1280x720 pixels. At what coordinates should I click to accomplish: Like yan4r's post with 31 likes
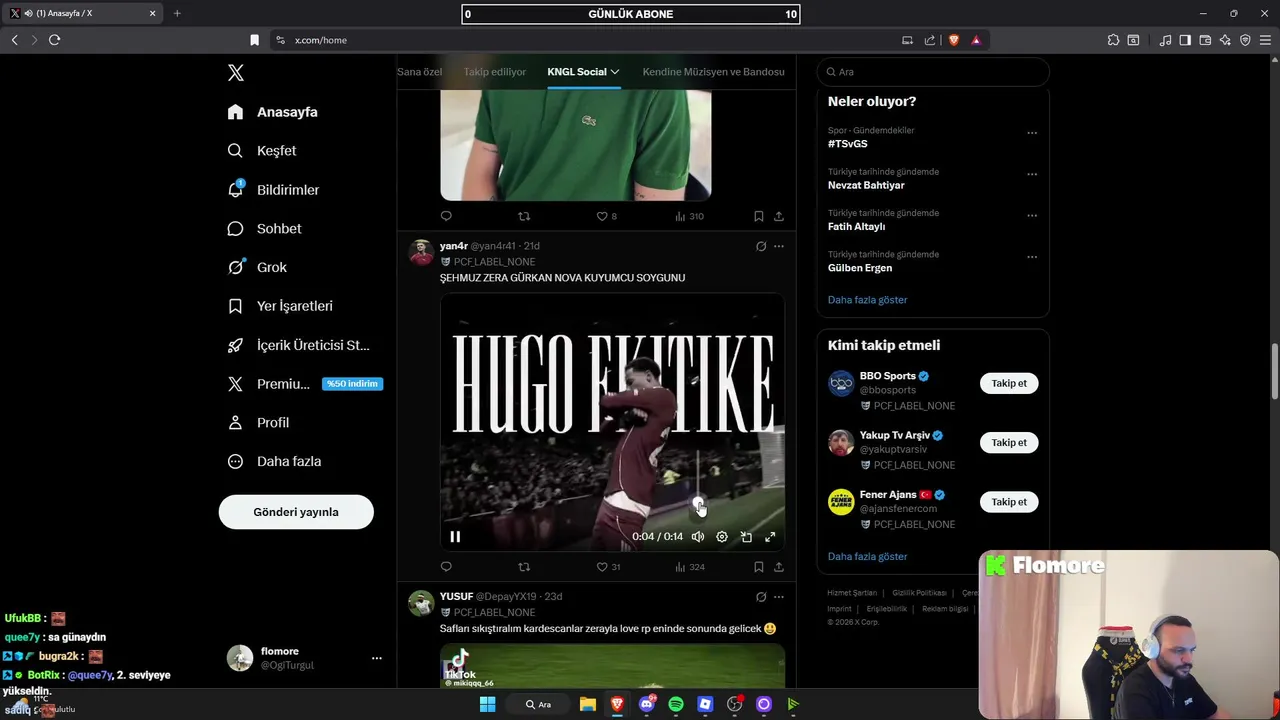coord(608,567)
